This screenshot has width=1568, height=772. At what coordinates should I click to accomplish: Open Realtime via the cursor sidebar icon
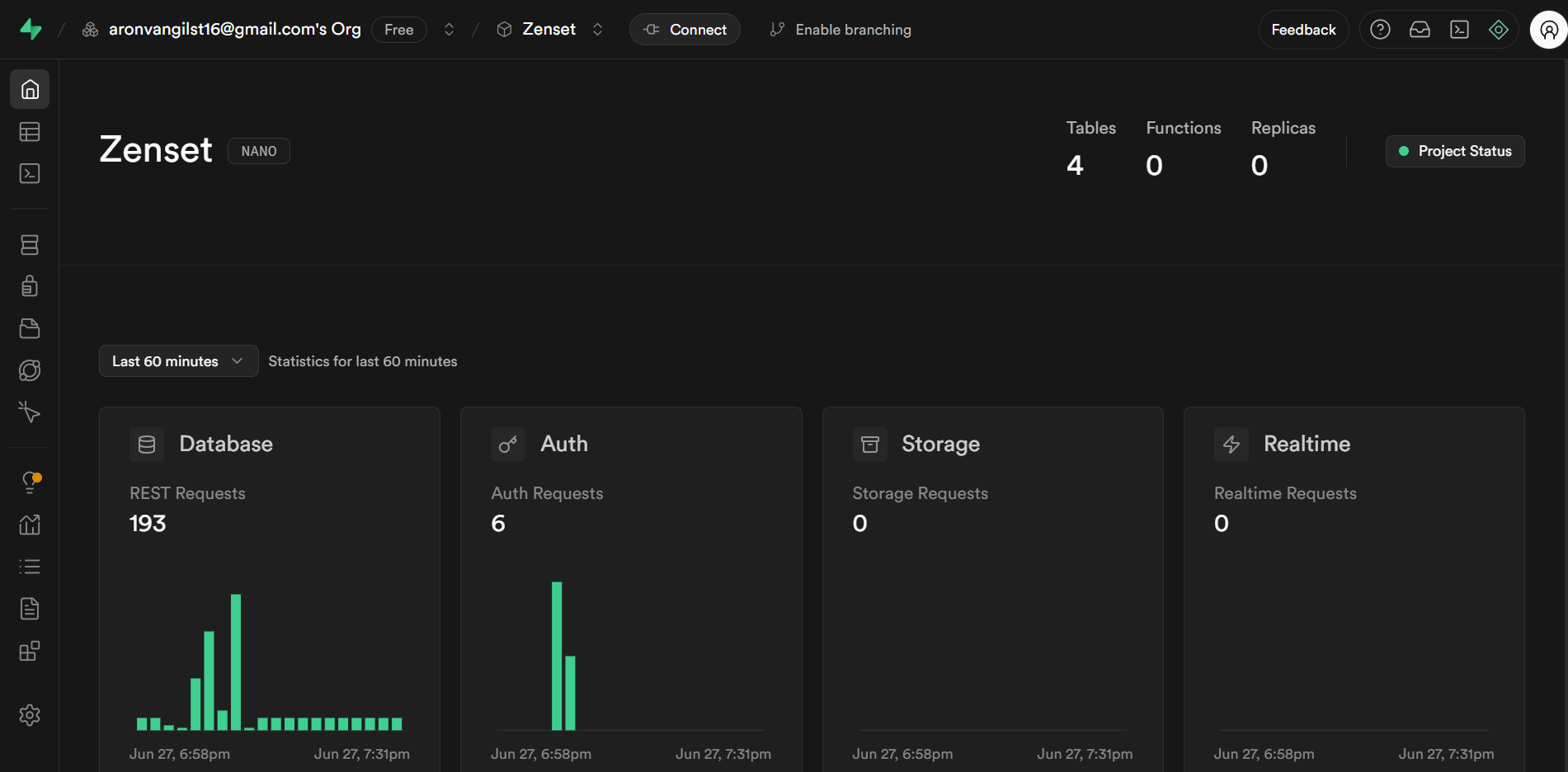click(30, 412)
